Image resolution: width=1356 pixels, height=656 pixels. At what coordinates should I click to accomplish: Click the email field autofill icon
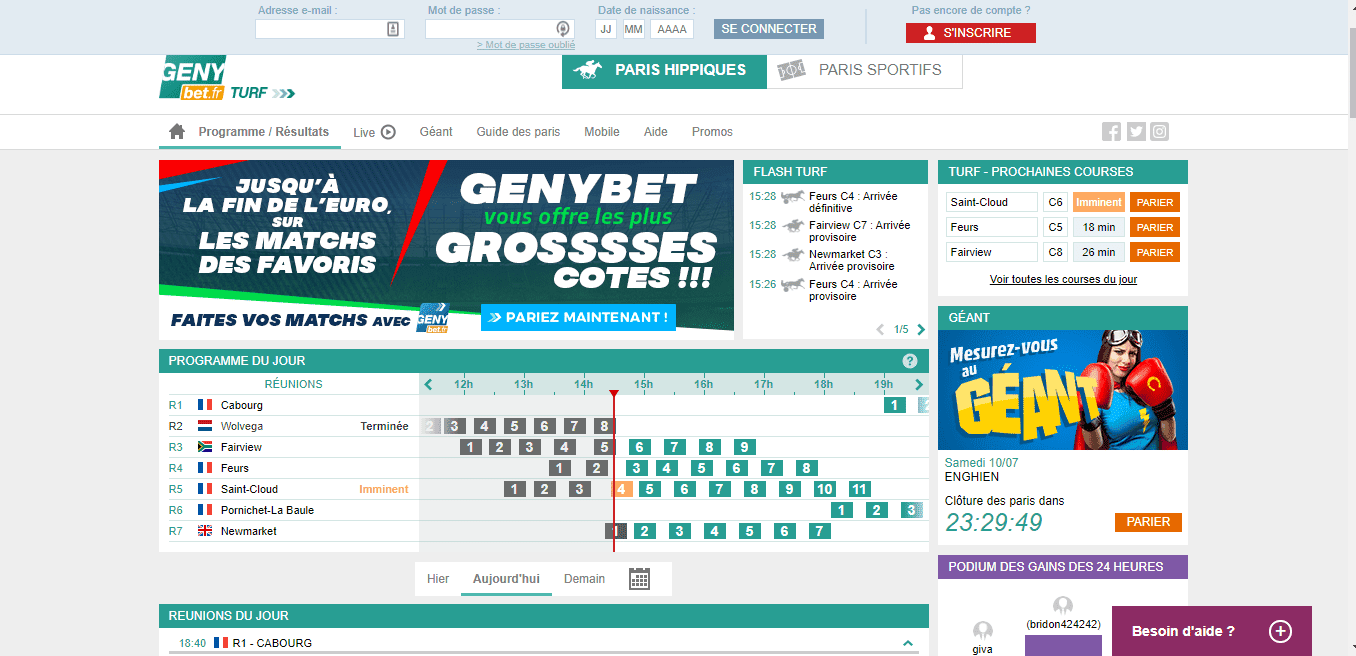pos(393,29)
